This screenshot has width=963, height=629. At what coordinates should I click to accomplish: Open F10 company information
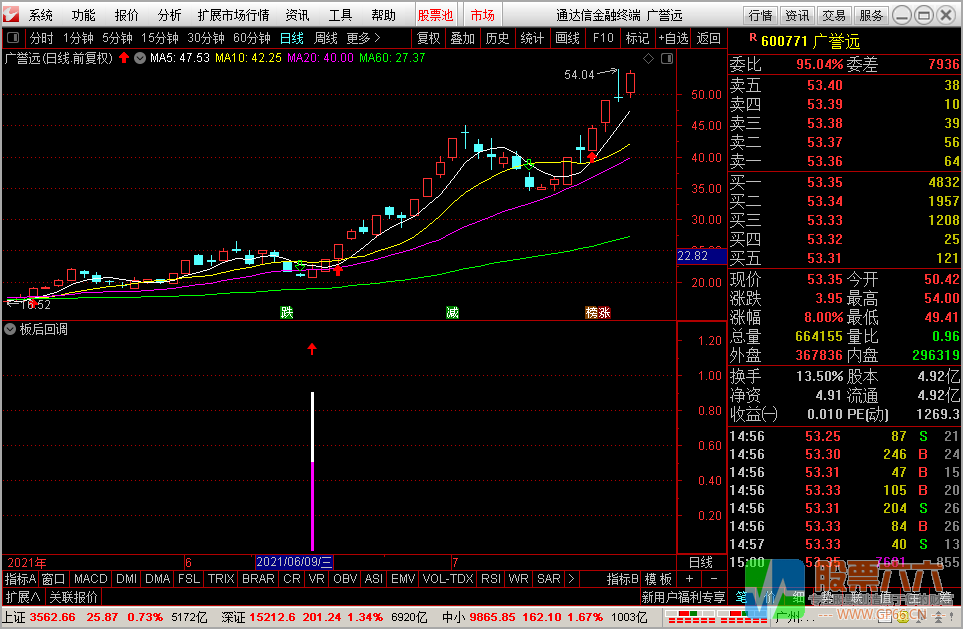tap(603, 38)
